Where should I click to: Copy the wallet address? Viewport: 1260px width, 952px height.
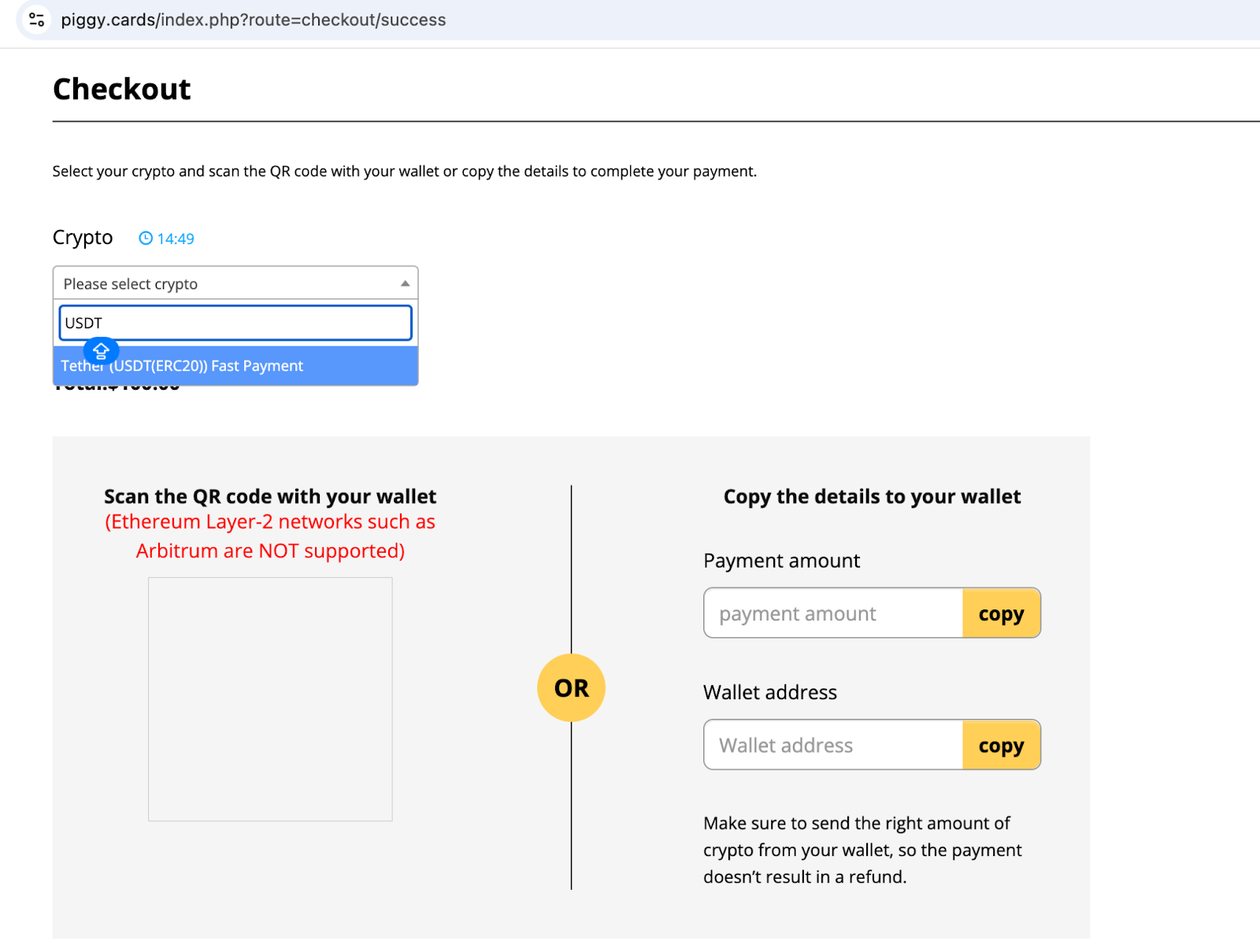click(x=1001, y=745)
